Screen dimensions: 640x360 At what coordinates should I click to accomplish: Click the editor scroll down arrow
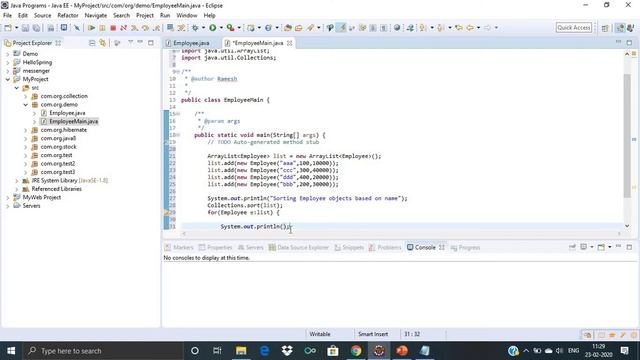[x=627, y=226]
